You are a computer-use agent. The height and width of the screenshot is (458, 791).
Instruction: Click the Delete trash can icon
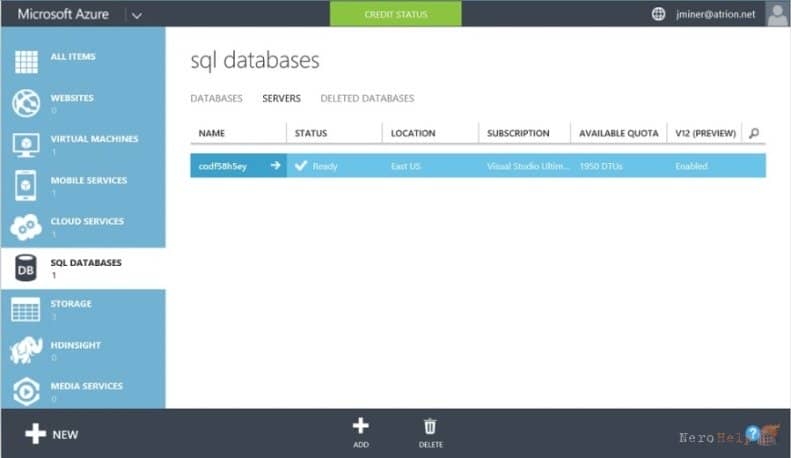pos(430,426)
